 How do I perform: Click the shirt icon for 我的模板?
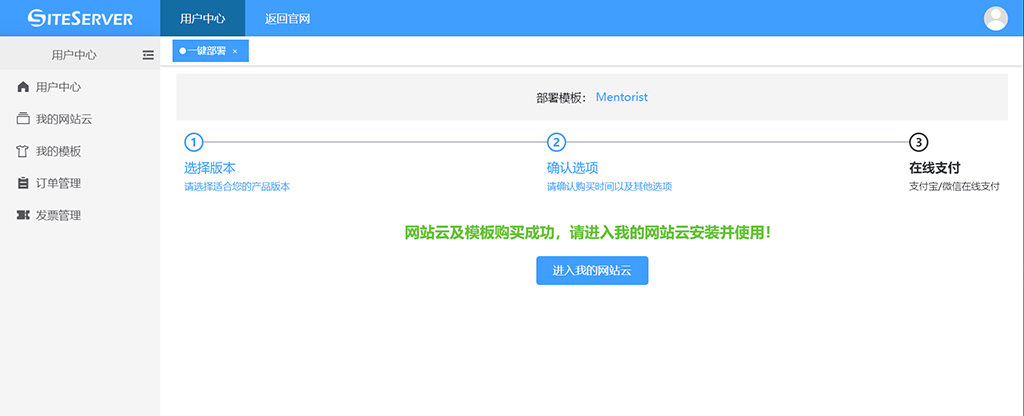[x=24, y=151]
